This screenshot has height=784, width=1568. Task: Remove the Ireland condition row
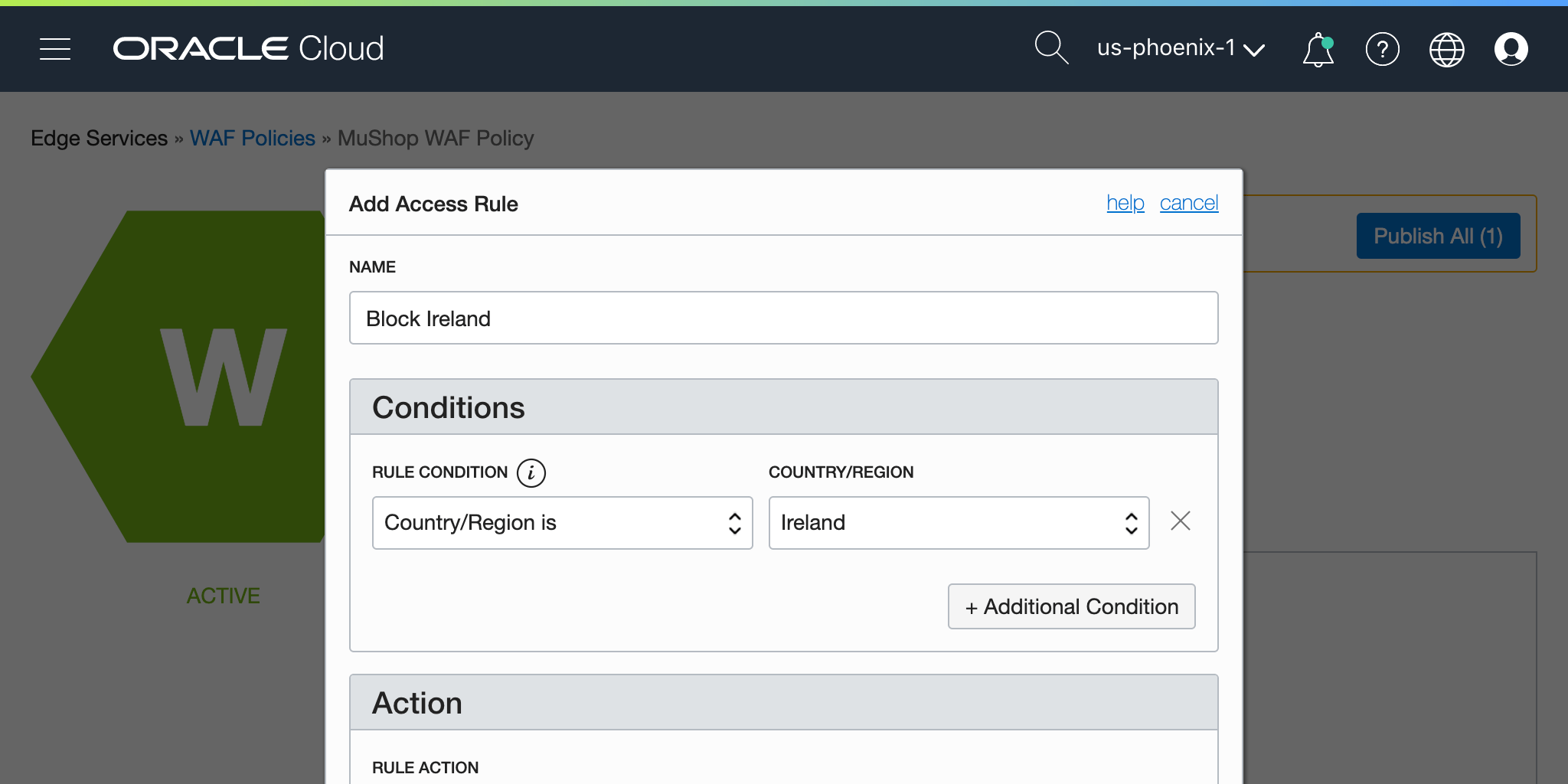coord(1180,521)
